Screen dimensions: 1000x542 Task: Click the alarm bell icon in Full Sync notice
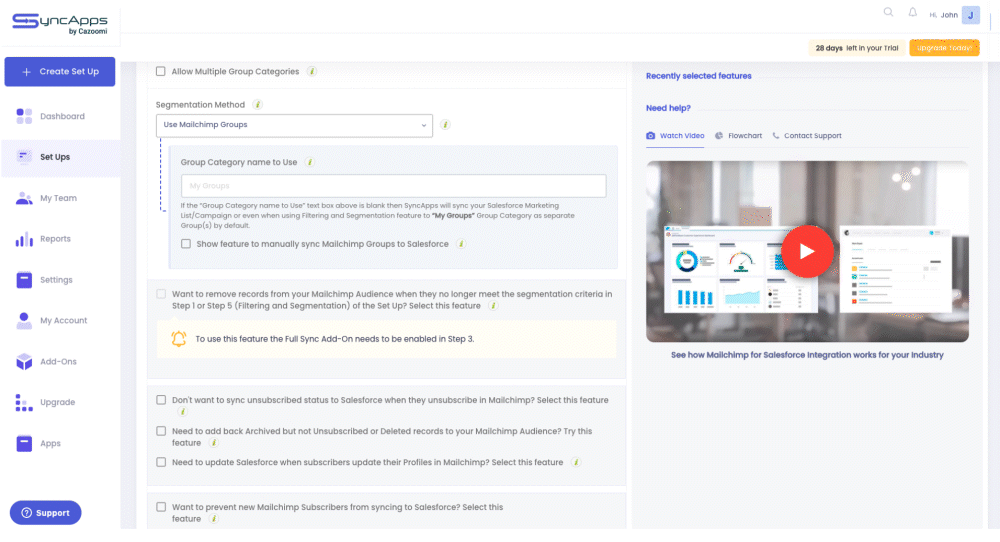coord(179,339)
